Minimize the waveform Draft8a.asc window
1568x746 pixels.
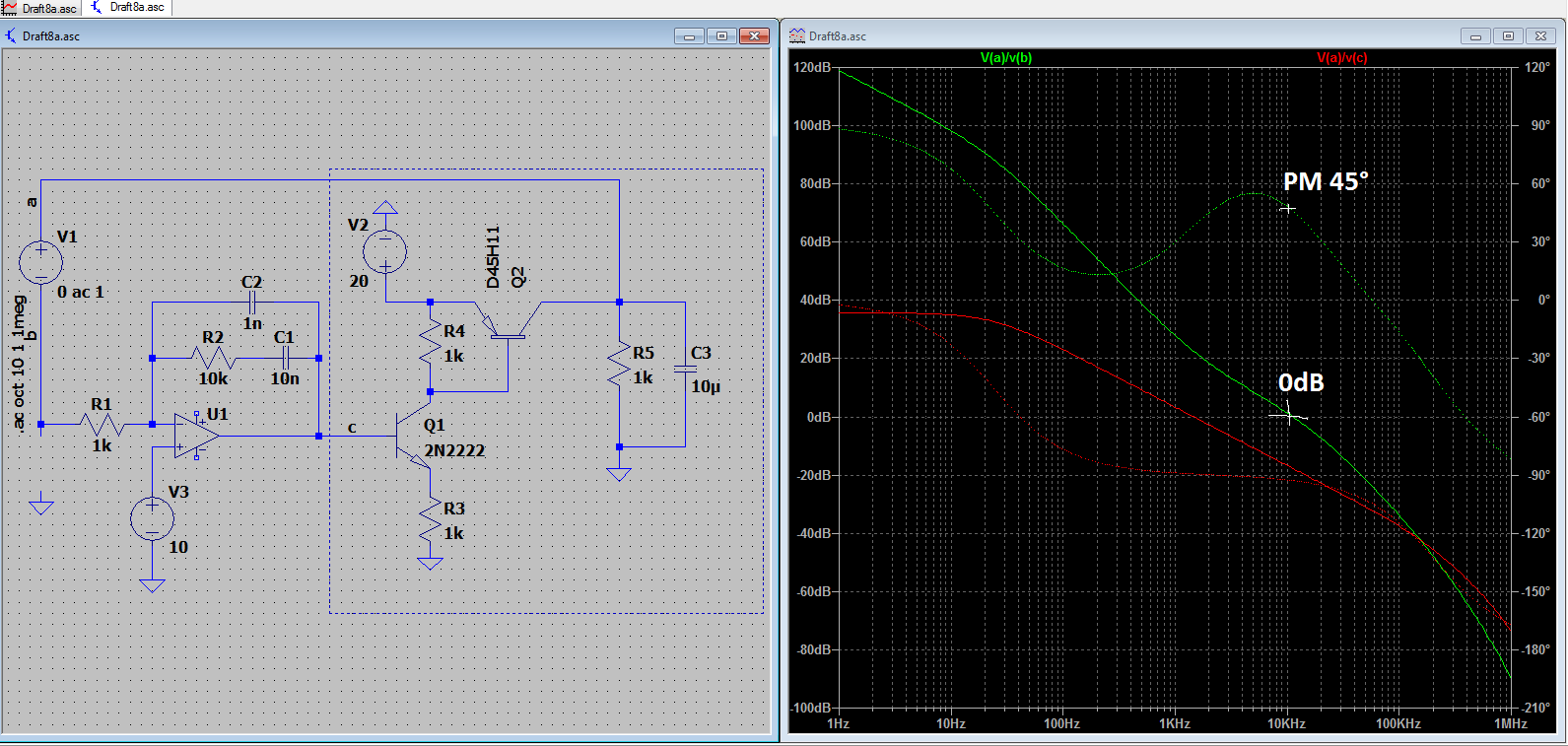click(1475, 36)
